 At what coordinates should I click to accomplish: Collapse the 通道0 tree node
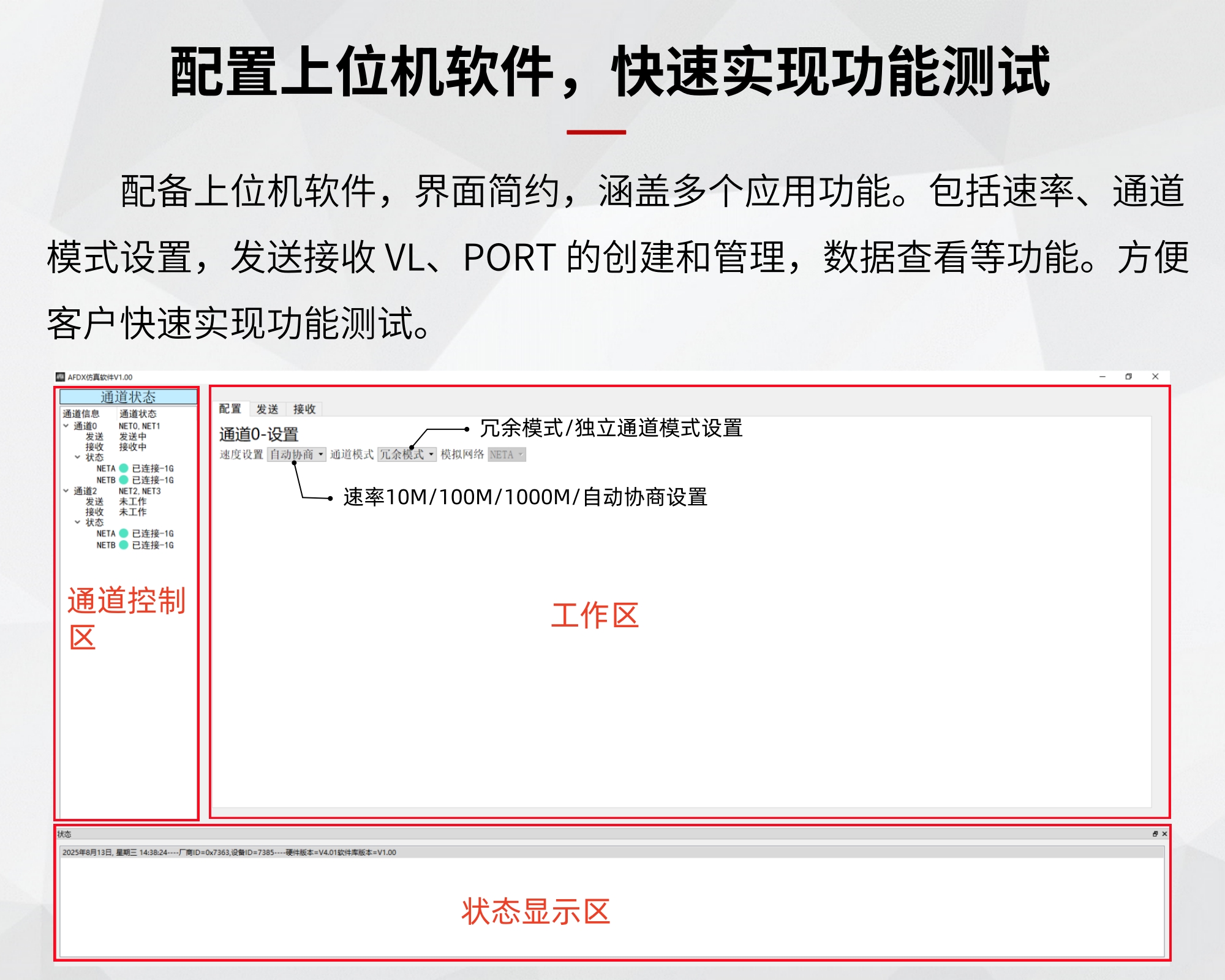(x=66, y=426)
